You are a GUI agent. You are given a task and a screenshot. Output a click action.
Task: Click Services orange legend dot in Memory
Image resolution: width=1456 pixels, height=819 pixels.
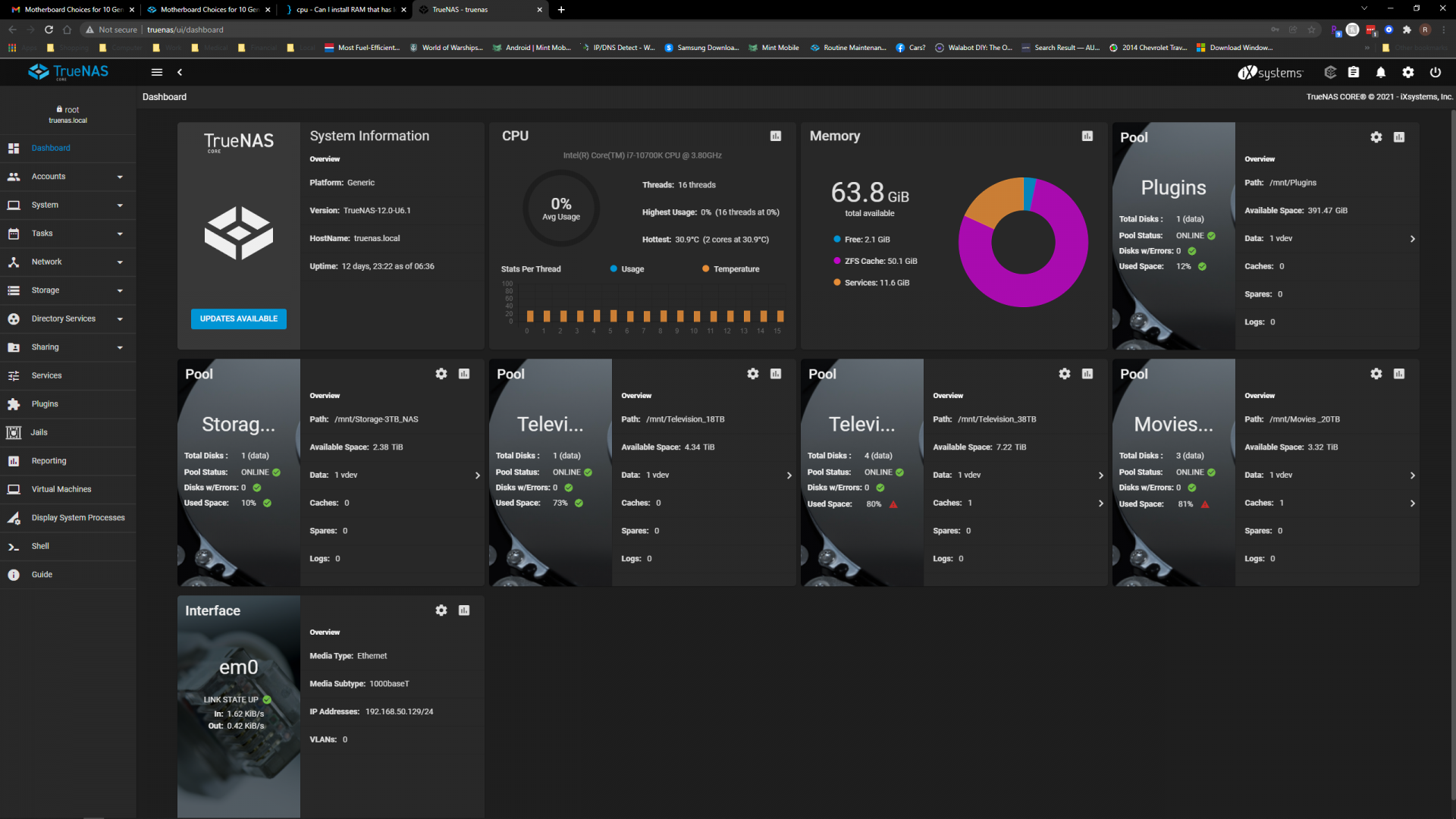coord(837,283)
